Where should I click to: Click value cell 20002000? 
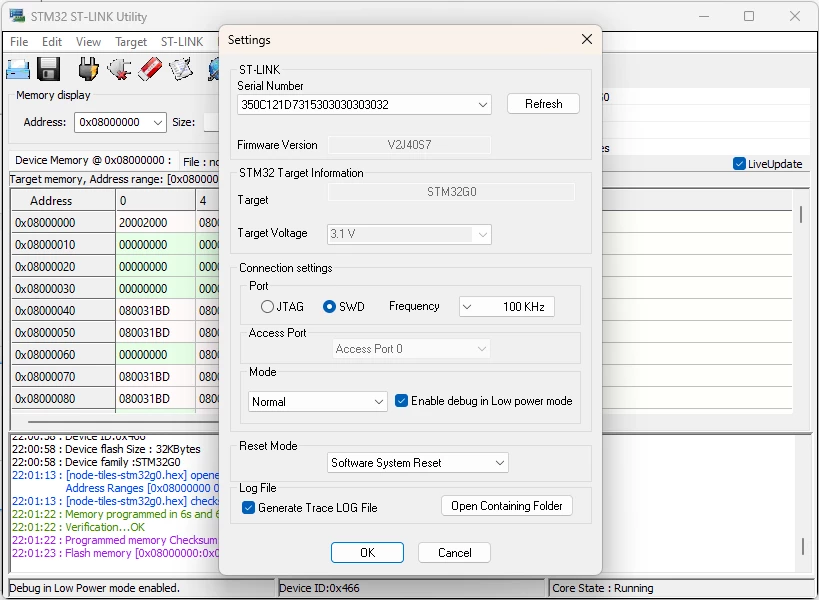point(155,223)
